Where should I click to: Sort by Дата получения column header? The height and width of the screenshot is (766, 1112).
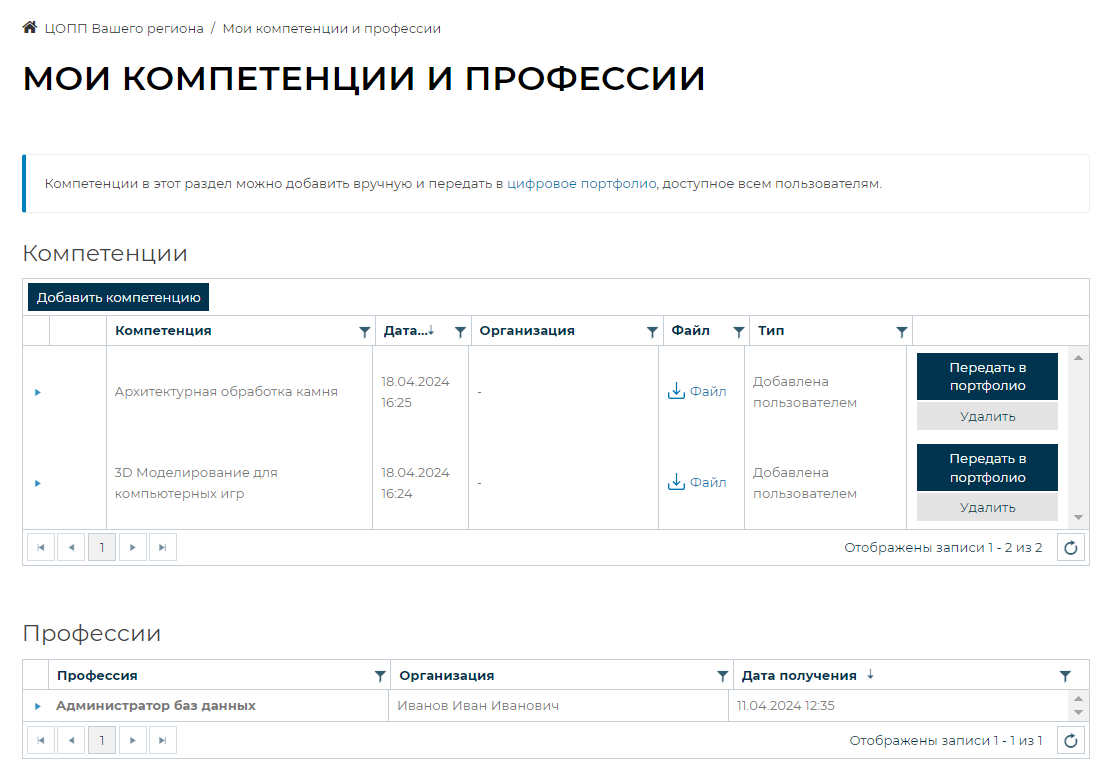pos(799,676)
